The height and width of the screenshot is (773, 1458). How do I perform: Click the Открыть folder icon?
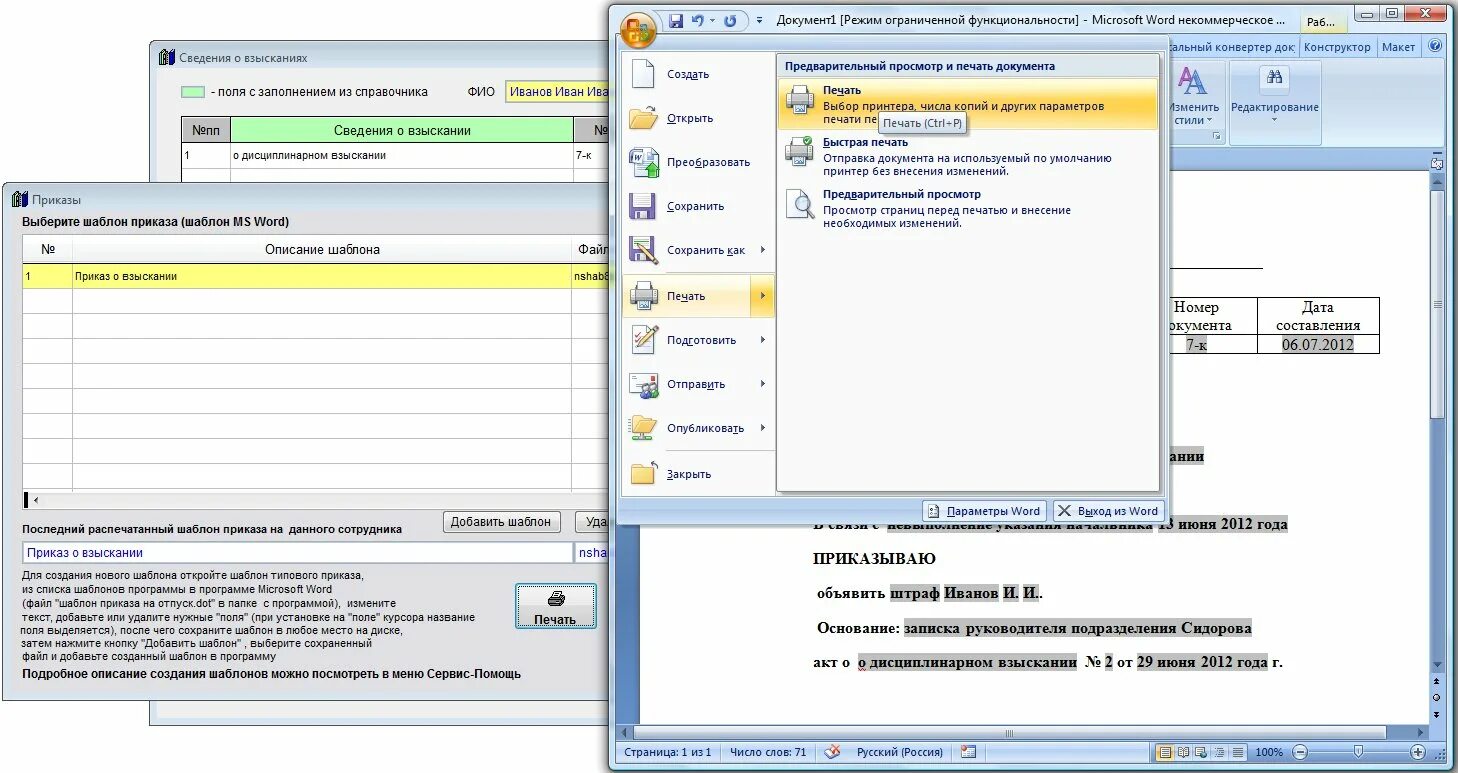(643, 118)
